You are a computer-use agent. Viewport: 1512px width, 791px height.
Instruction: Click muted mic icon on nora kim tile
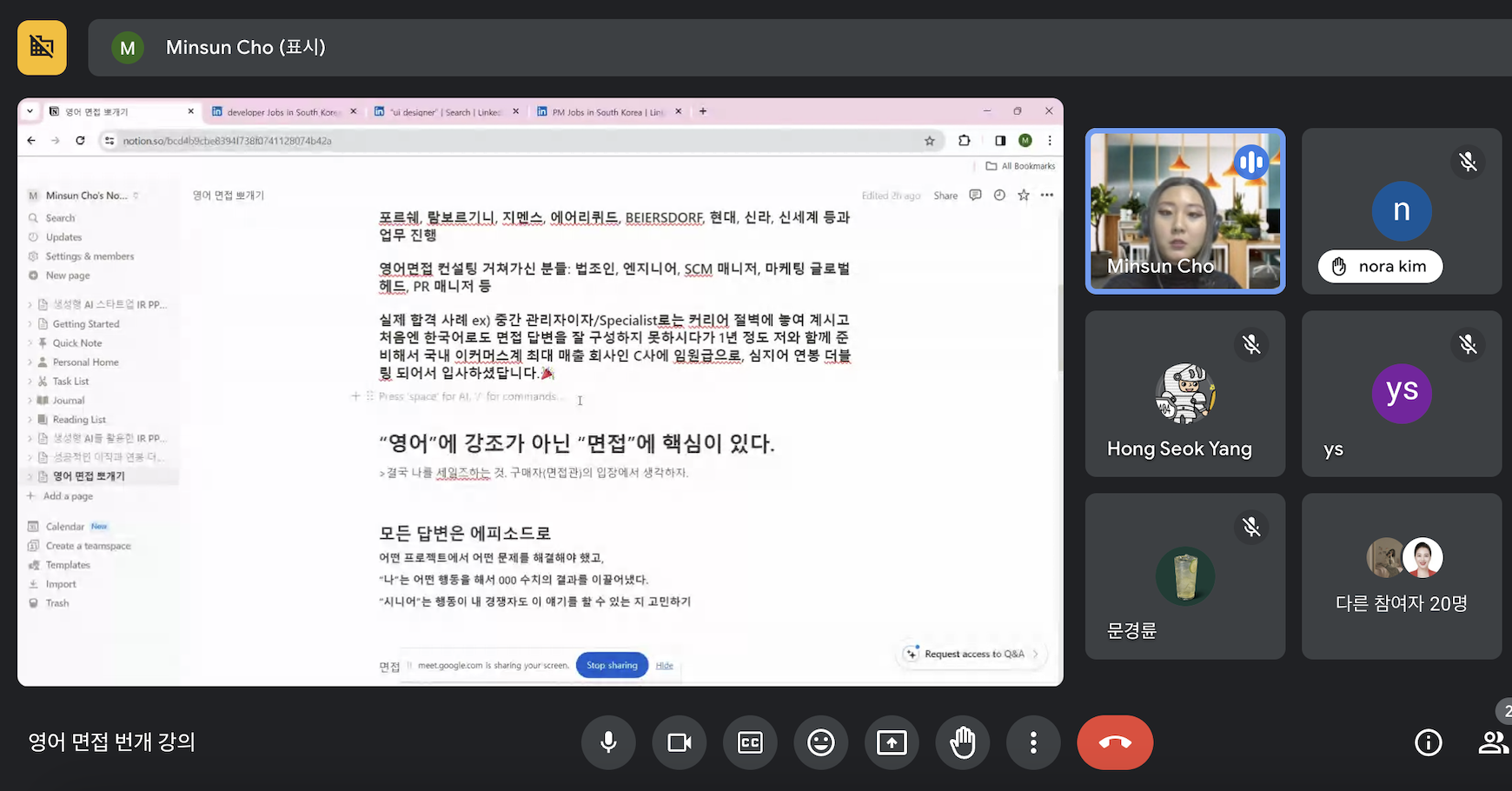1468,162
